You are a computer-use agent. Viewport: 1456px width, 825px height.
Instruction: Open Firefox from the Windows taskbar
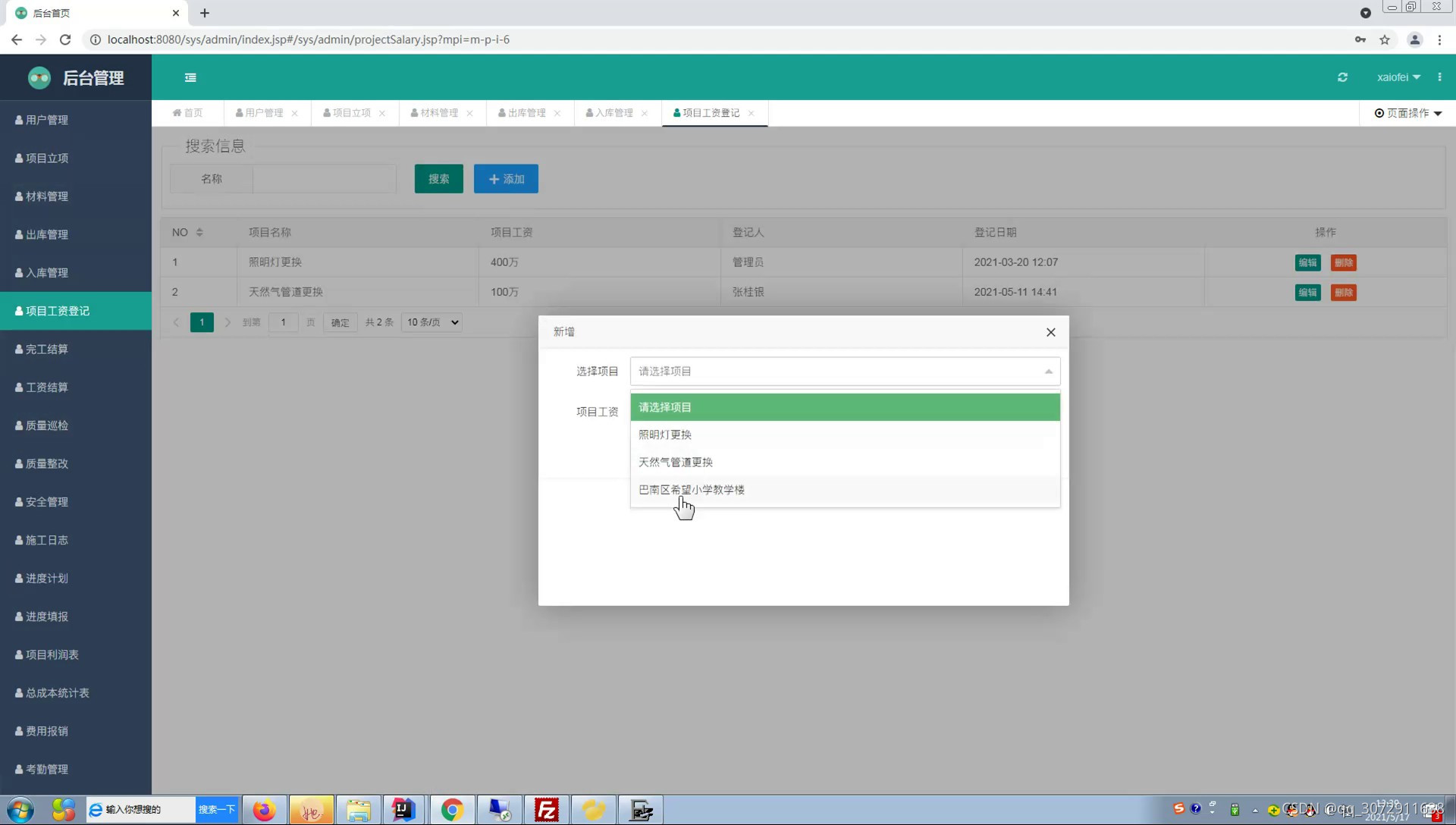(x=264, y=810)
